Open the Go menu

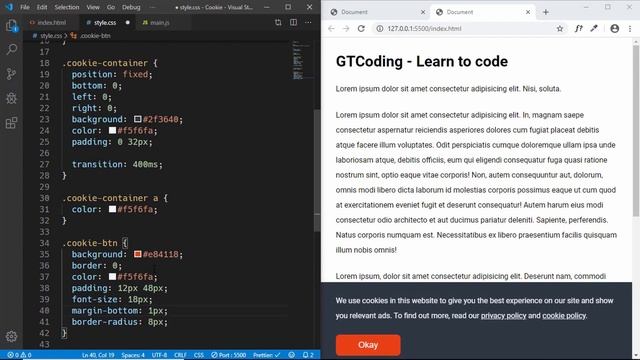[x=111, y=7]
